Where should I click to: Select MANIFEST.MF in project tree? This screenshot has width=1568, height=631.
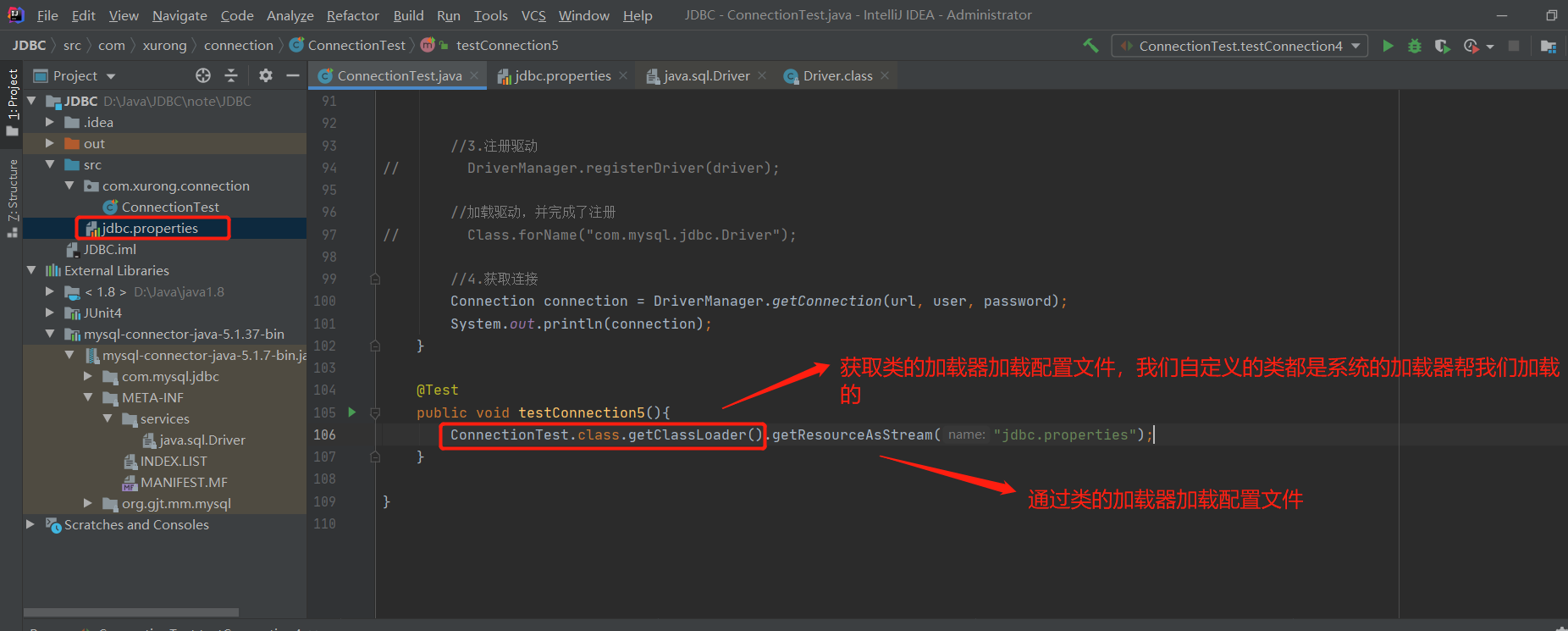[x=184, y=482]
